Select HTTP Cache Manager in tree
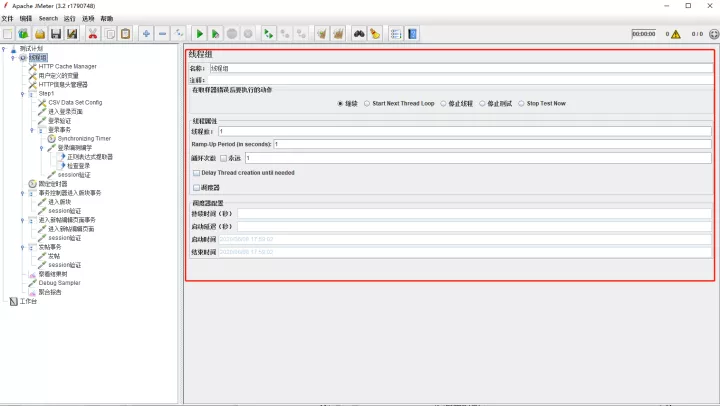Screen dimensions: 720x406 click(x=68, y=67)
